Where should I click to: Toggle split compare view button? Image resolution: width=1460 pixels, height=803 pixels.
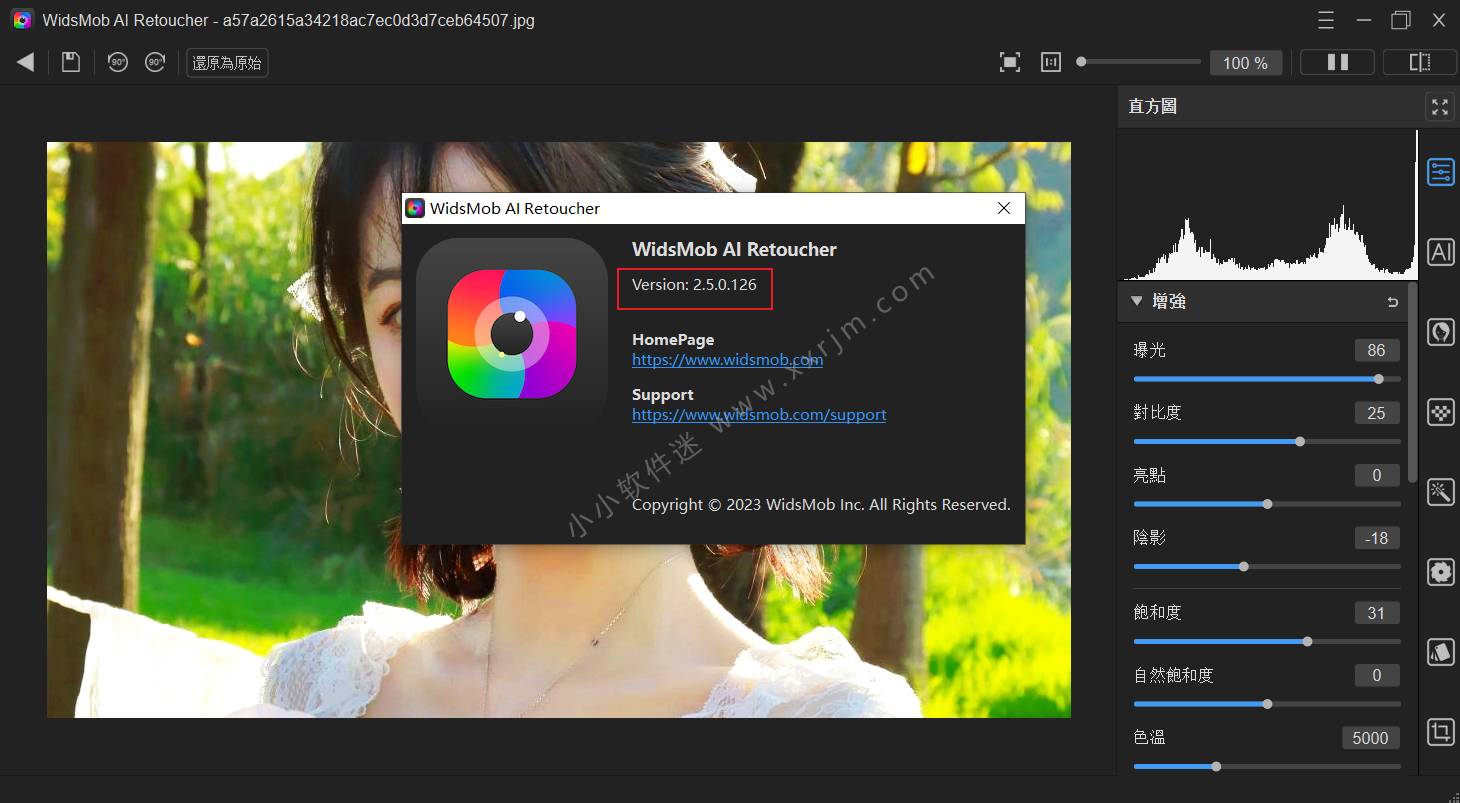(1419, 63)
